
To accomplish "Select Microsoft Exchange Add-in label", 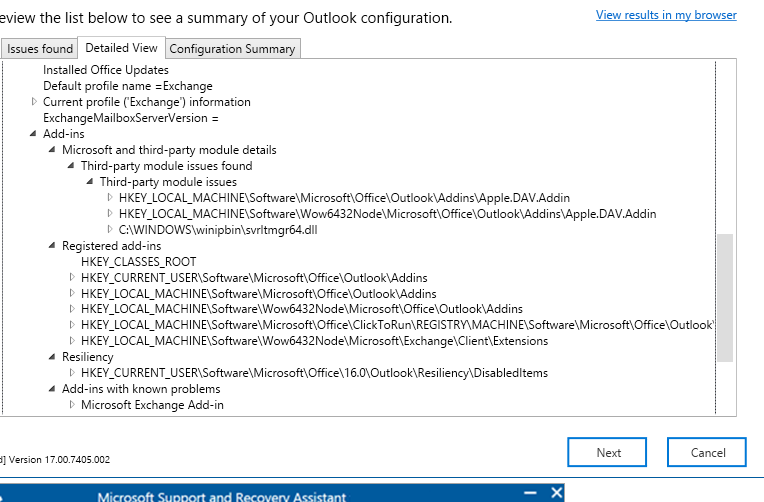I will coord(152,405).
